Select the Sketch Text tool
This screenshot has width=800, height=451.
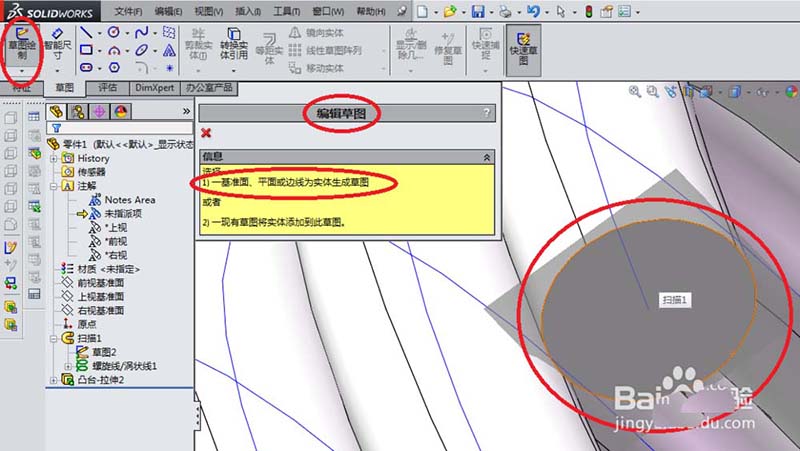[x=169, y=51]
